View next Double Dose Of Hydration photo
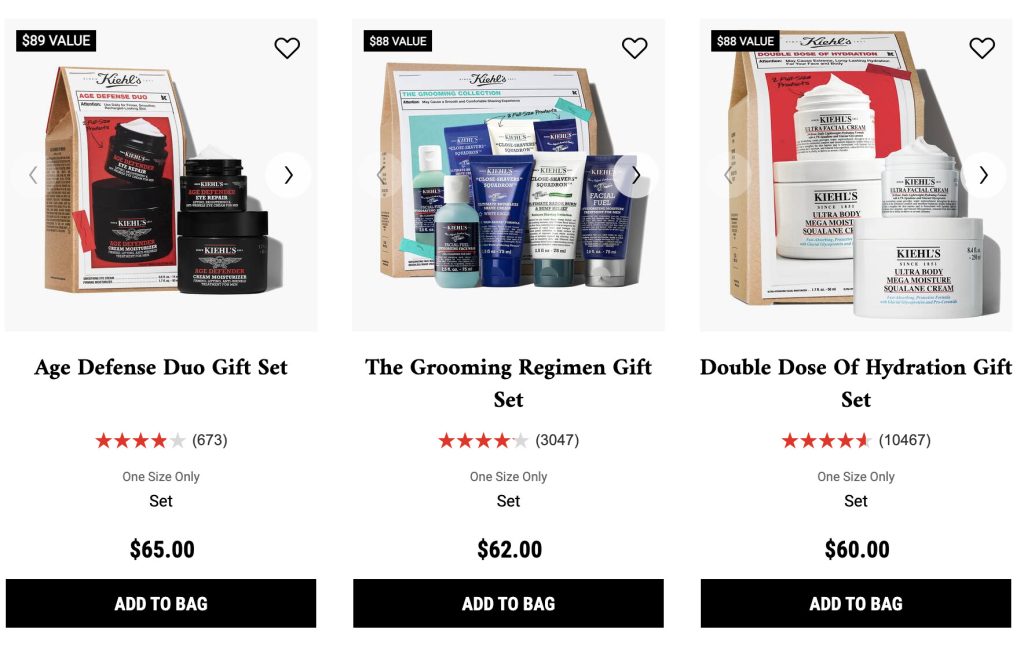 point(983,174)
